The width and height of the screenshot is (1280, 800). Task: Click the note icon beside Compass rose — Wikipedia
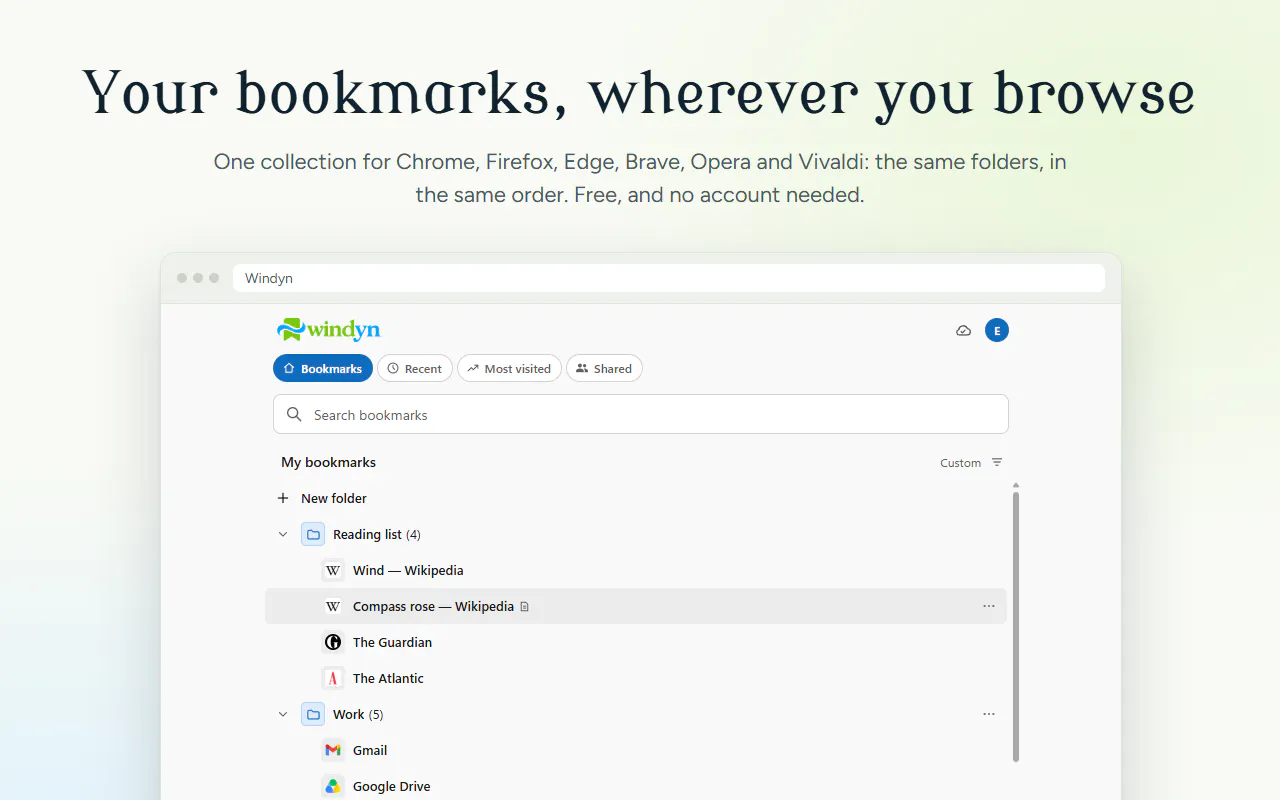525,606
